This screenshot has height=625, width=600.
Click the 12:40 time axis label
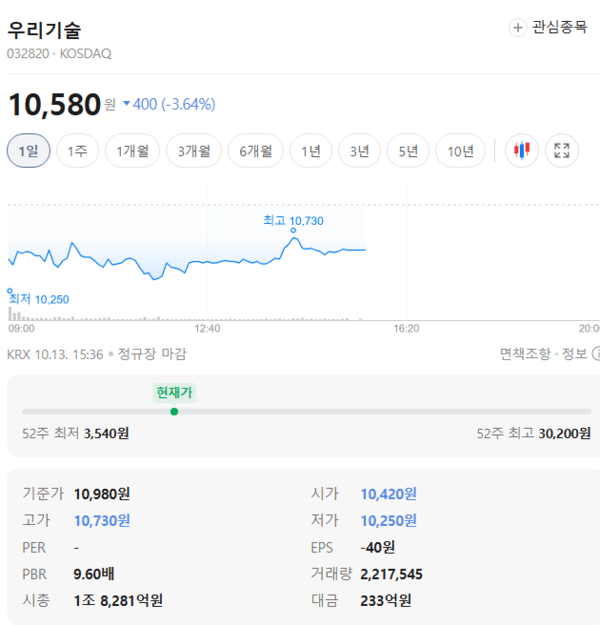point(207,328)
